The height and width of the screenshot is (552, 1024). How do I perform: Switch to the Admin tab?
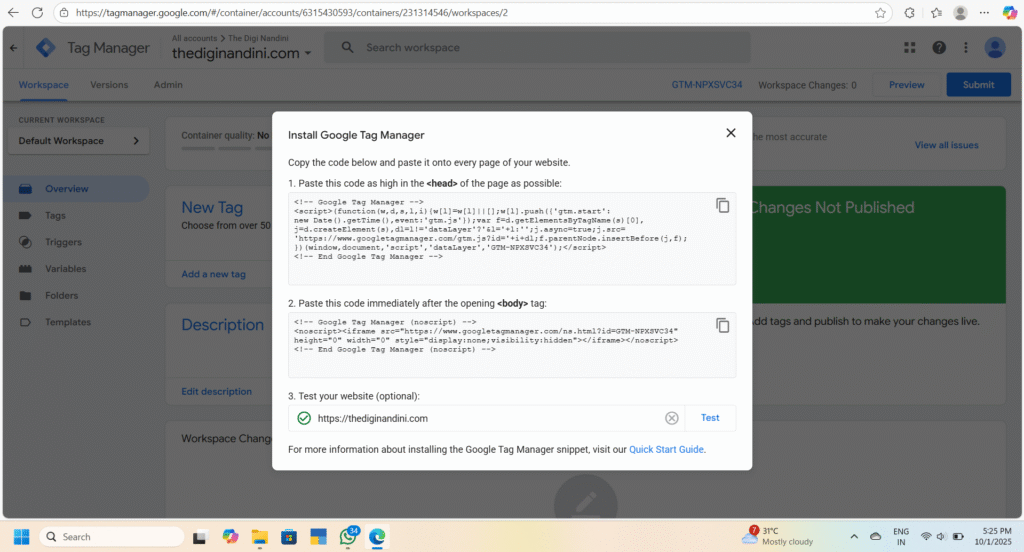168,85
